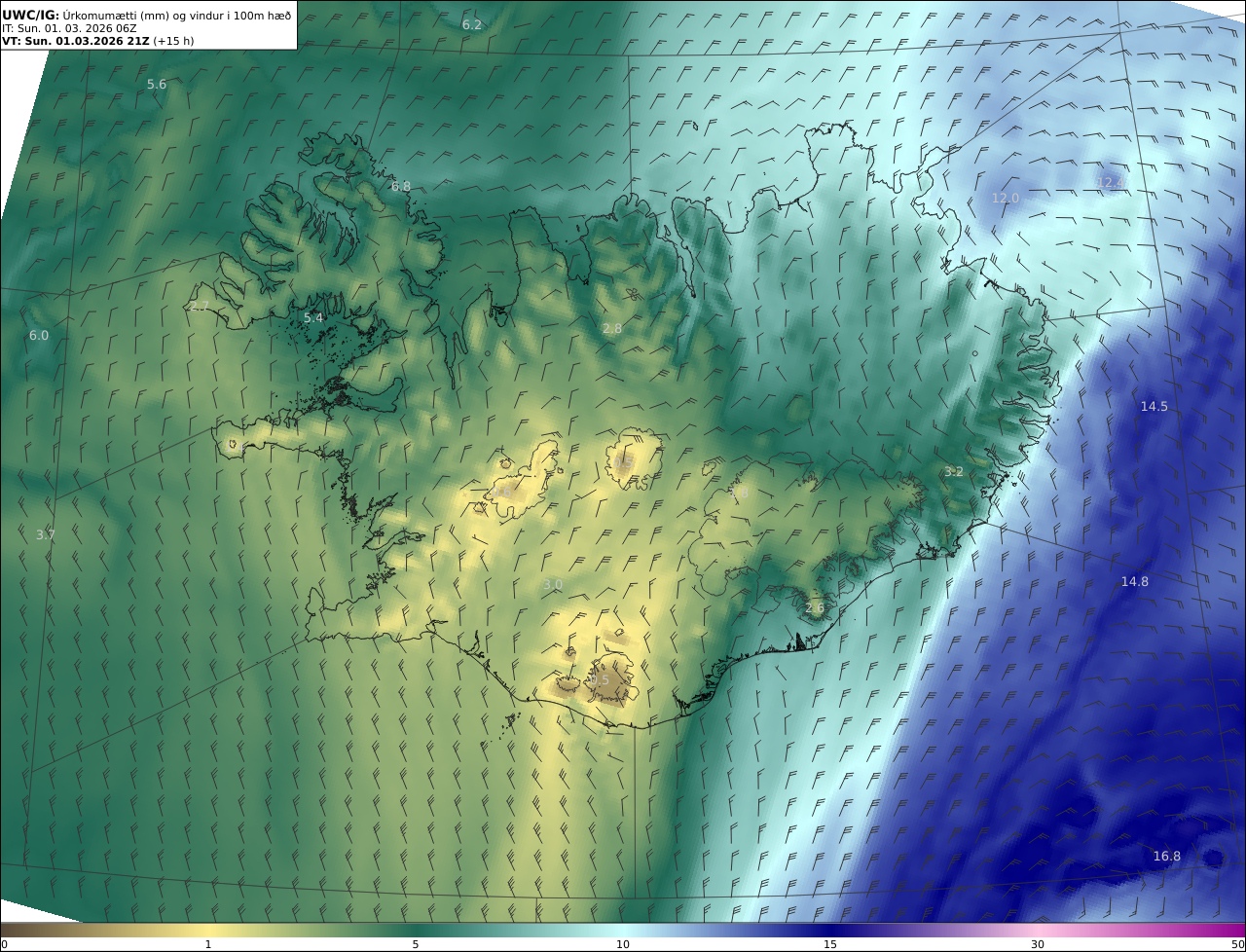Viewport: 1246px width, 952px height.
Task: Click the 'VT: Sun. 01.03.2026 21Z' valid time
Action: click(75, 41)
